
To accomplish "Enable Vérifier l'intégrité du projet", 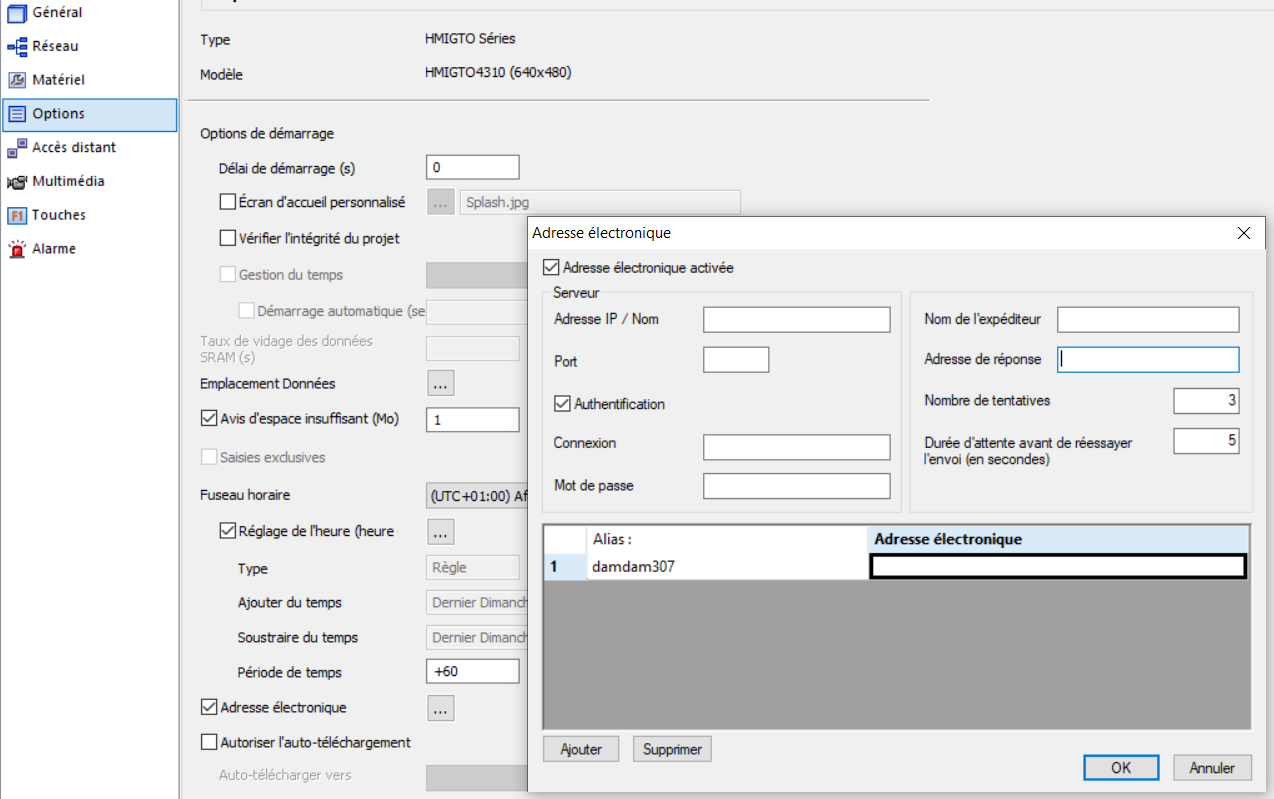I will 227,238.
